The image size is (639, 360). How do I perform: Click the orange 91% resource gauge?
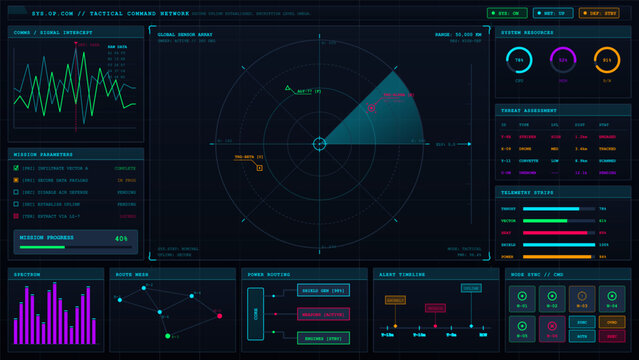pyautogui.click(x=607, y=60)
